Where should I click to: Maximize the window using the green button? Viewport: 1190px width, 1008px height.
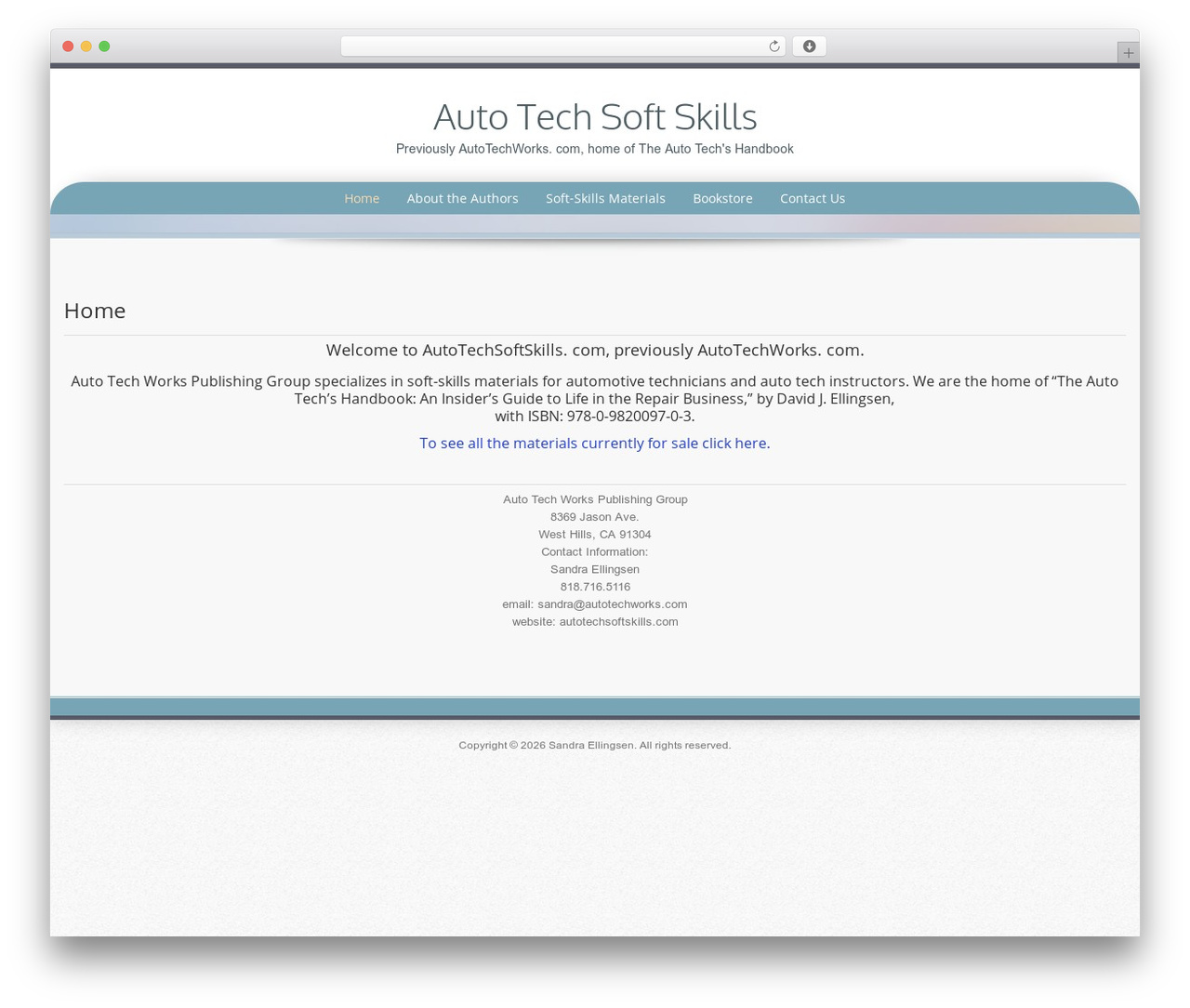(x=104, y=46)
